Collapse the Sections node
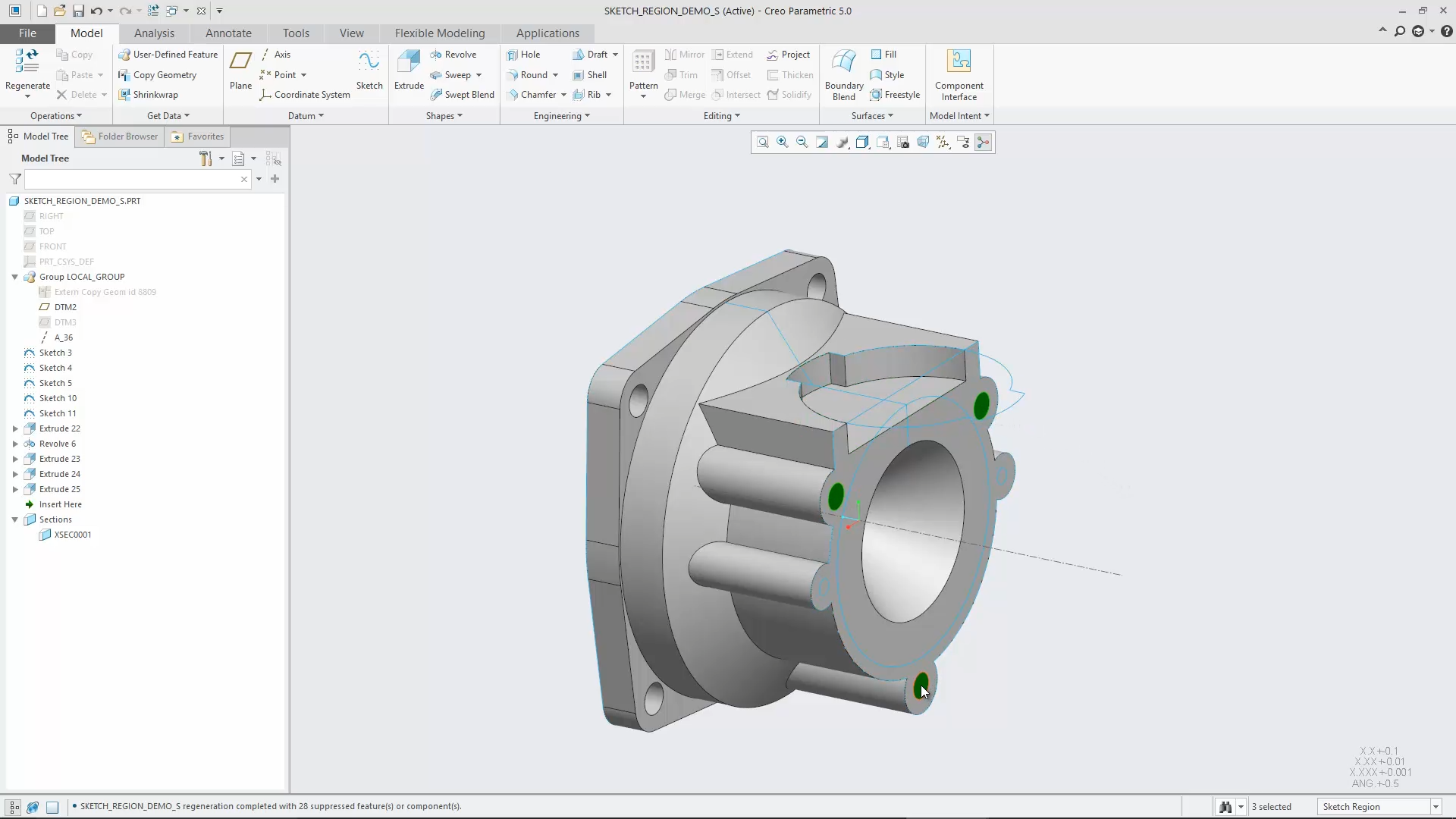The height and width of the screenshot is (819, 1456). click(15, 519)
